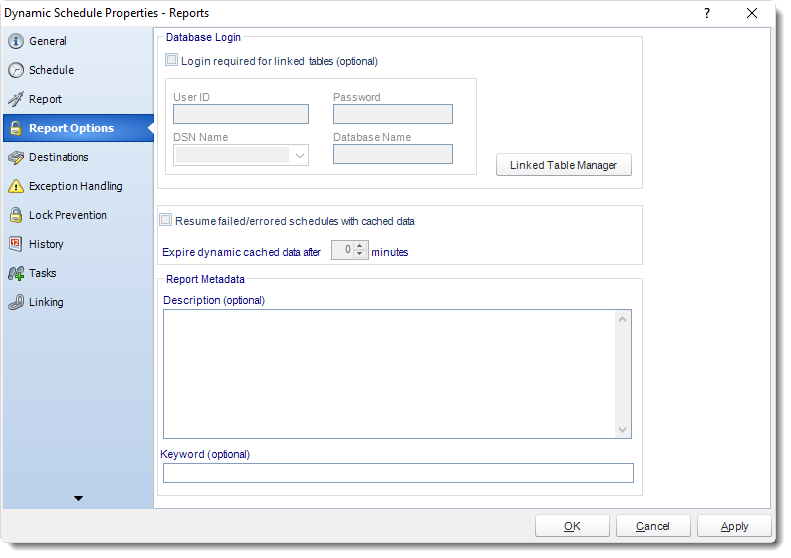Switch to the Exception Handling tab

(x=78, y=186)
